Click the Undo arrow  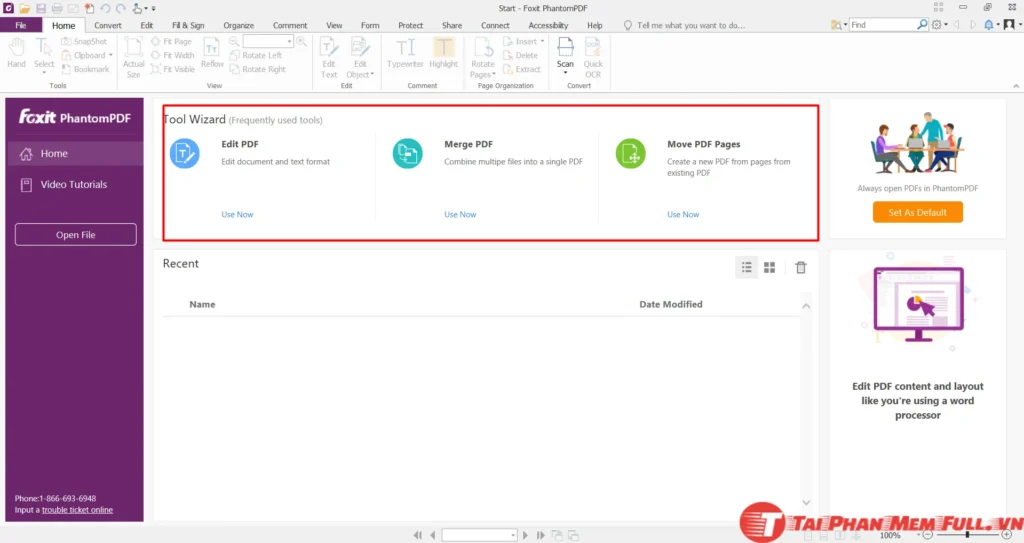(x=105, y=8)
